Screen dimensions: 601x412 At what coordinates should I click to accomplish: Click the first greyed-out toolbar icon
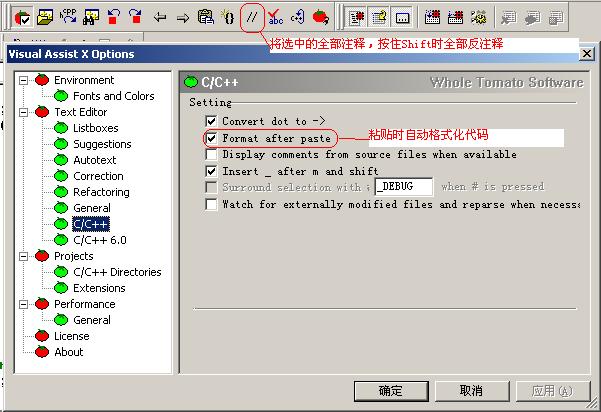(x=509, y=18)
